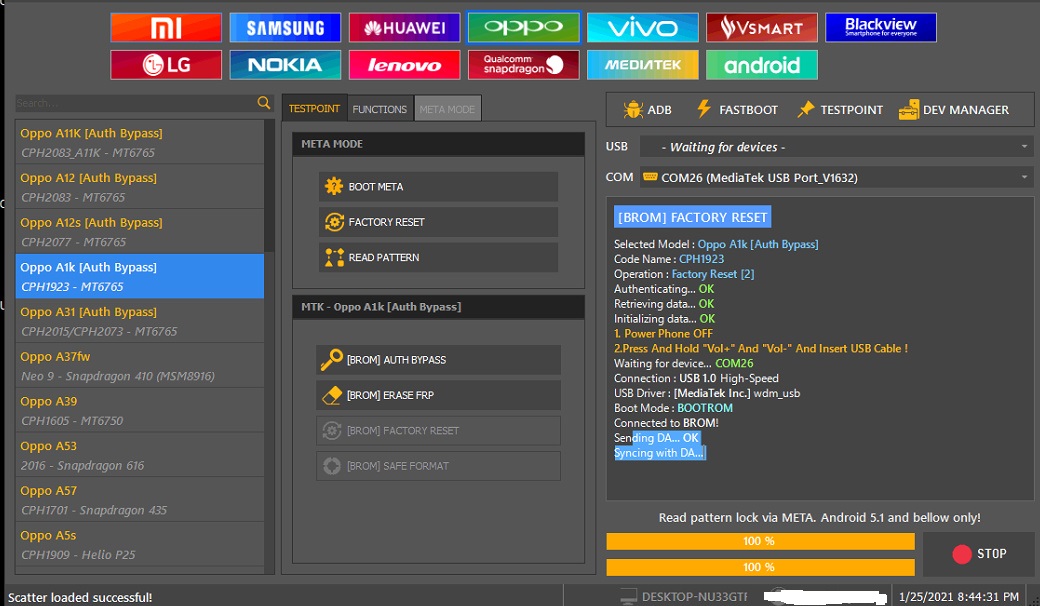1040x606 pixels.
Task: Select Oppo A37fw device
Action: click(140, 366)
